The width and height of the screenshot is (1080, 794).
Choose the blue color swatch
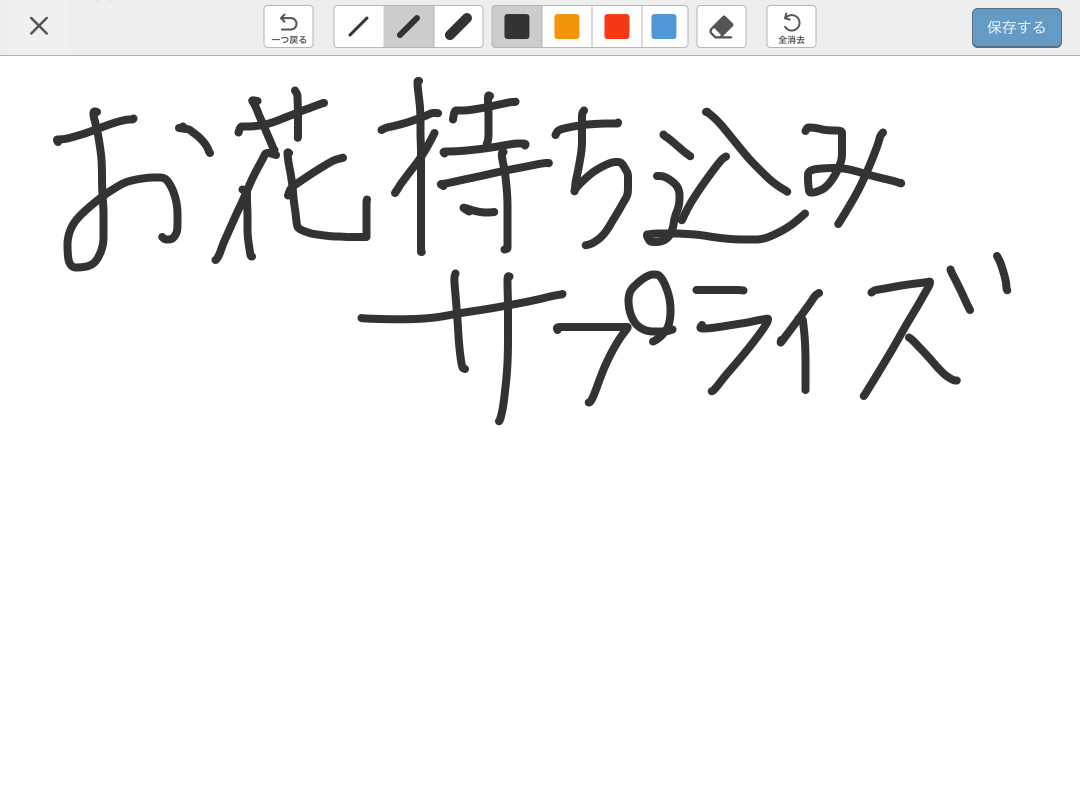[x=664, y=27]
